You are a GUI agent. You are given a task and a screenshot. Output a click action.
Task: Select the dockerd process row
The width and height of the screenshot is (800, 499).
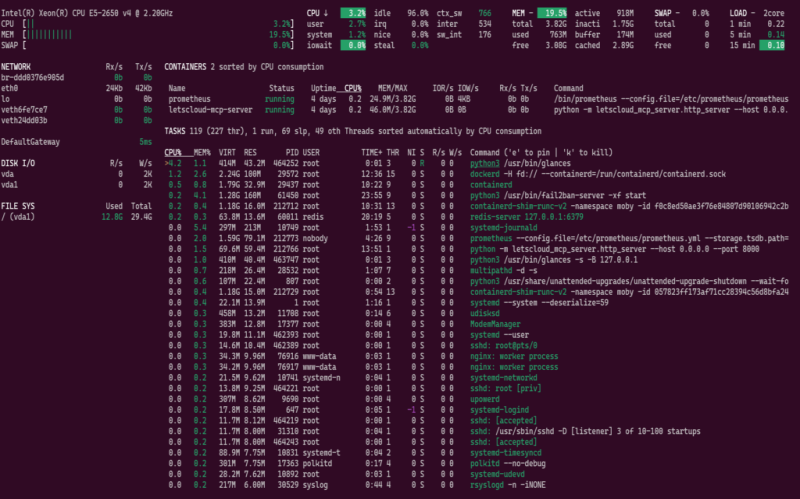(x=476, y=174)
